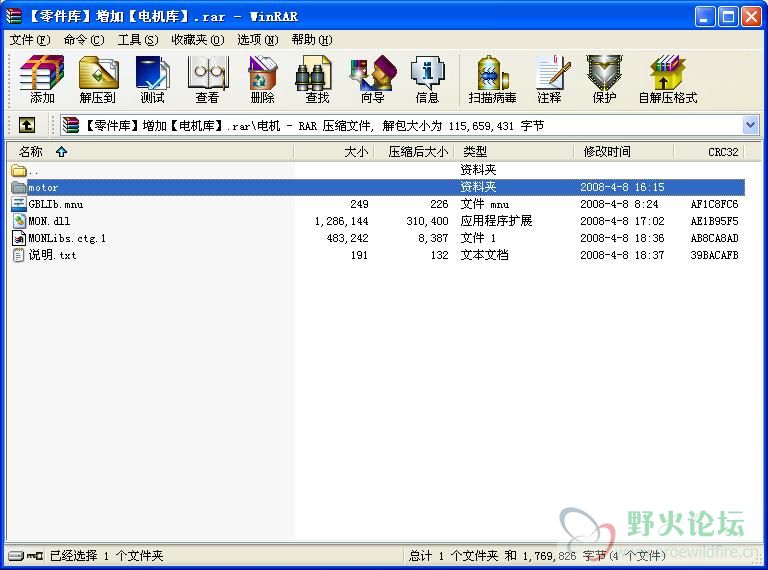The width and height of the screenshot is (768, 570).
Task: Open the 收藏夹(O) menu
Action: pos(197,40)
